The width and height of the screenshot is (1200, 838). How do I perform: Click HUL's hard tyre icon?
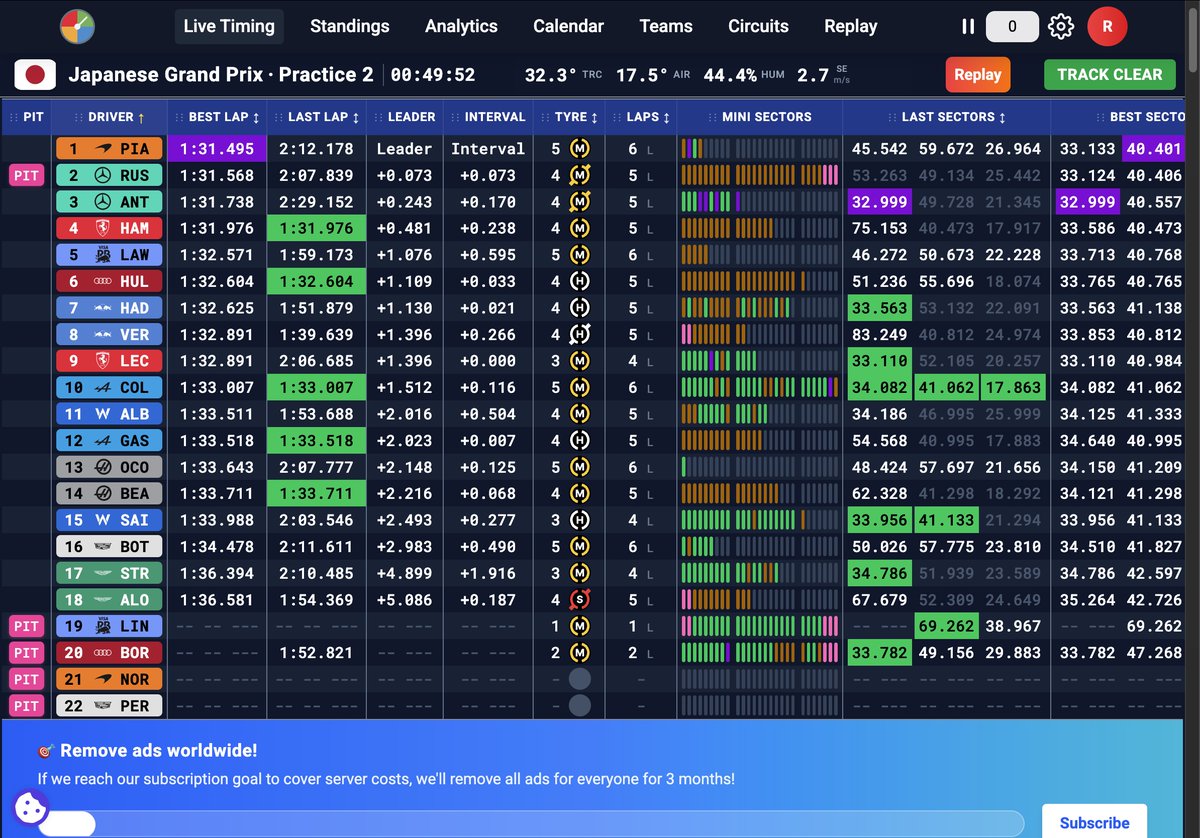coord(580,282)
